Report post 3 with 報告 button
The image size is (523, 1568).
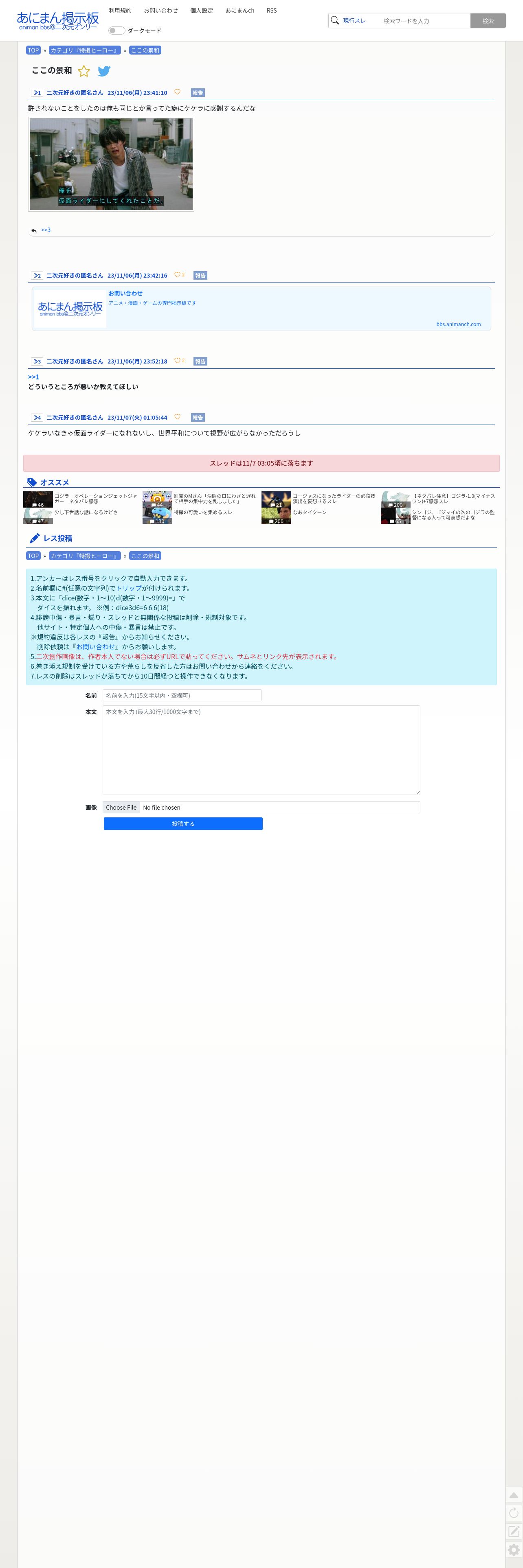tap(200, 361)
